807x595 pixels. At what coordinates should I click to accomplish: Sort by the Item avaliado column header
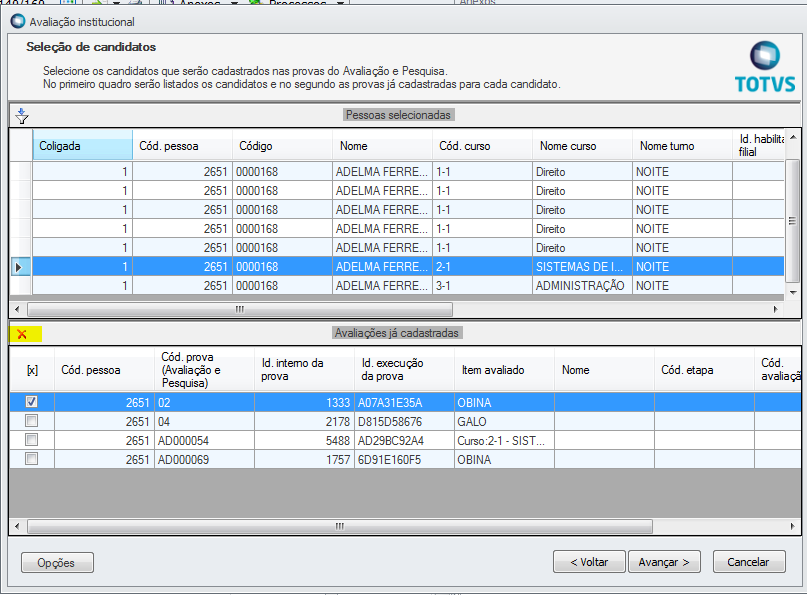pos(504,370)
